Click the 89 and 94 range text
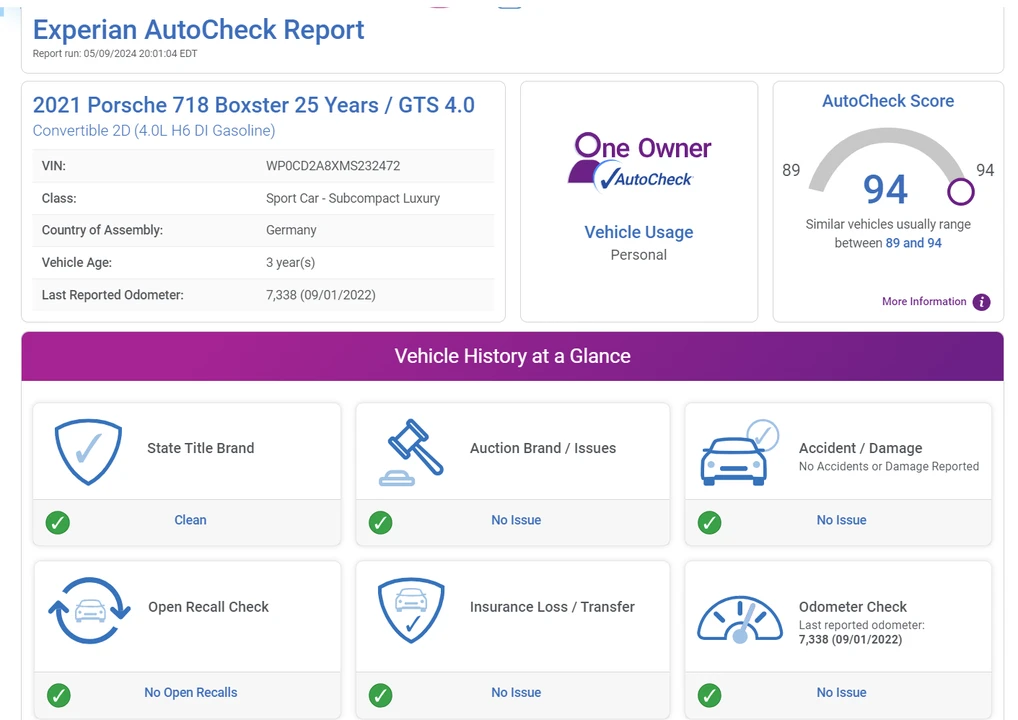The width and height of the screenshot is (1018, 720). (x=913, y=243)
